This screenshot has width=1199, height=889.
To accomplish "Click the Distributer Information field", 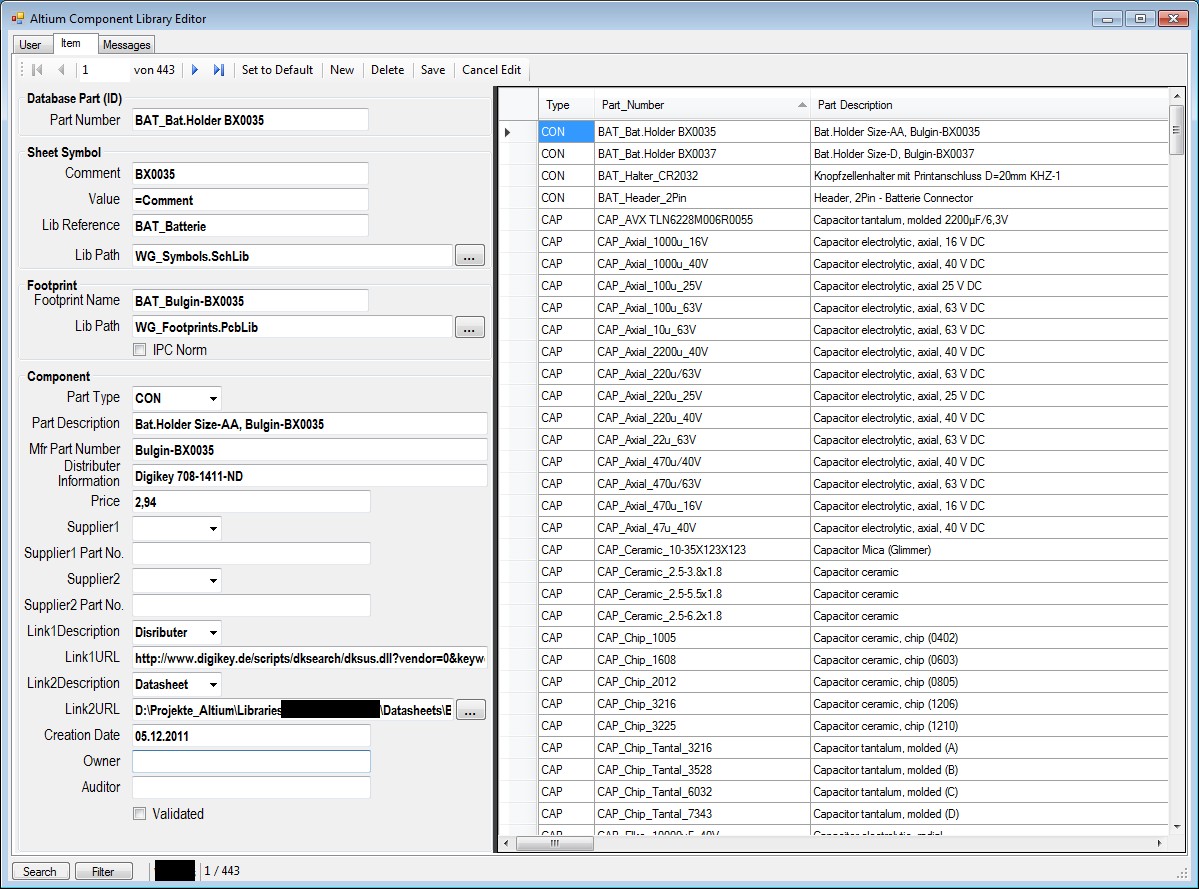I will pos(310,475).
